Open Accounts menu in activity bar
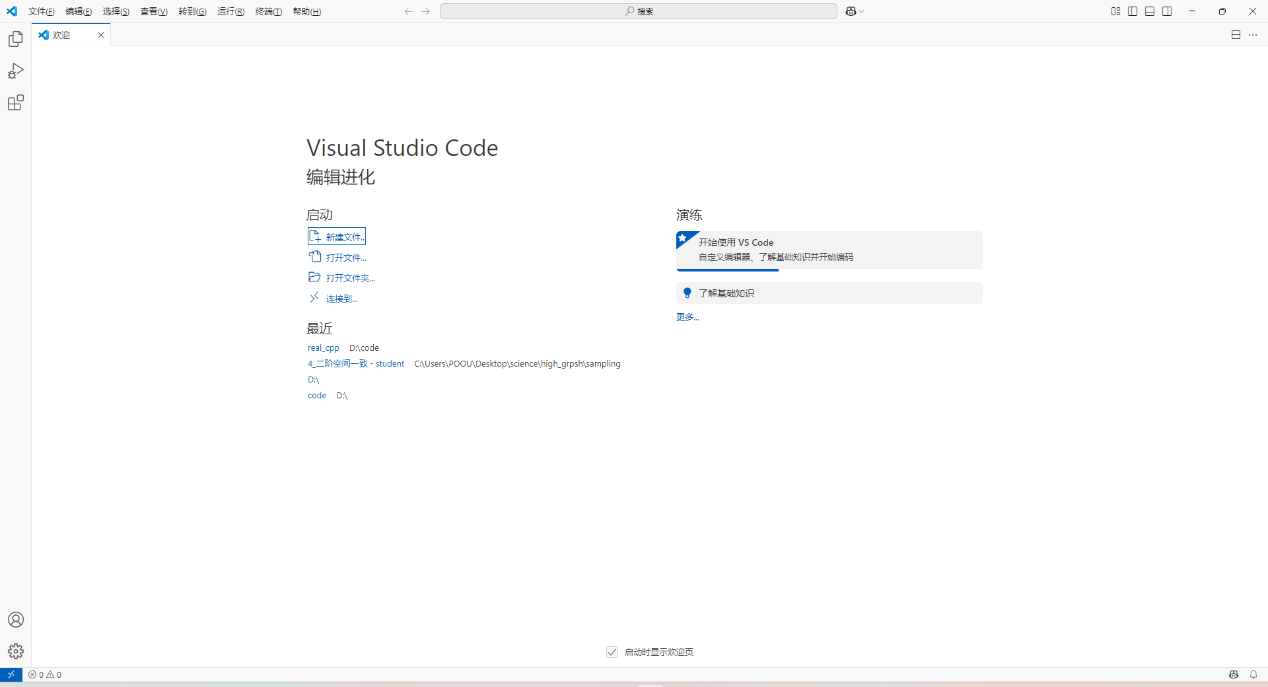The width and height of the screenshot is (1268, 687). point(15,620)
